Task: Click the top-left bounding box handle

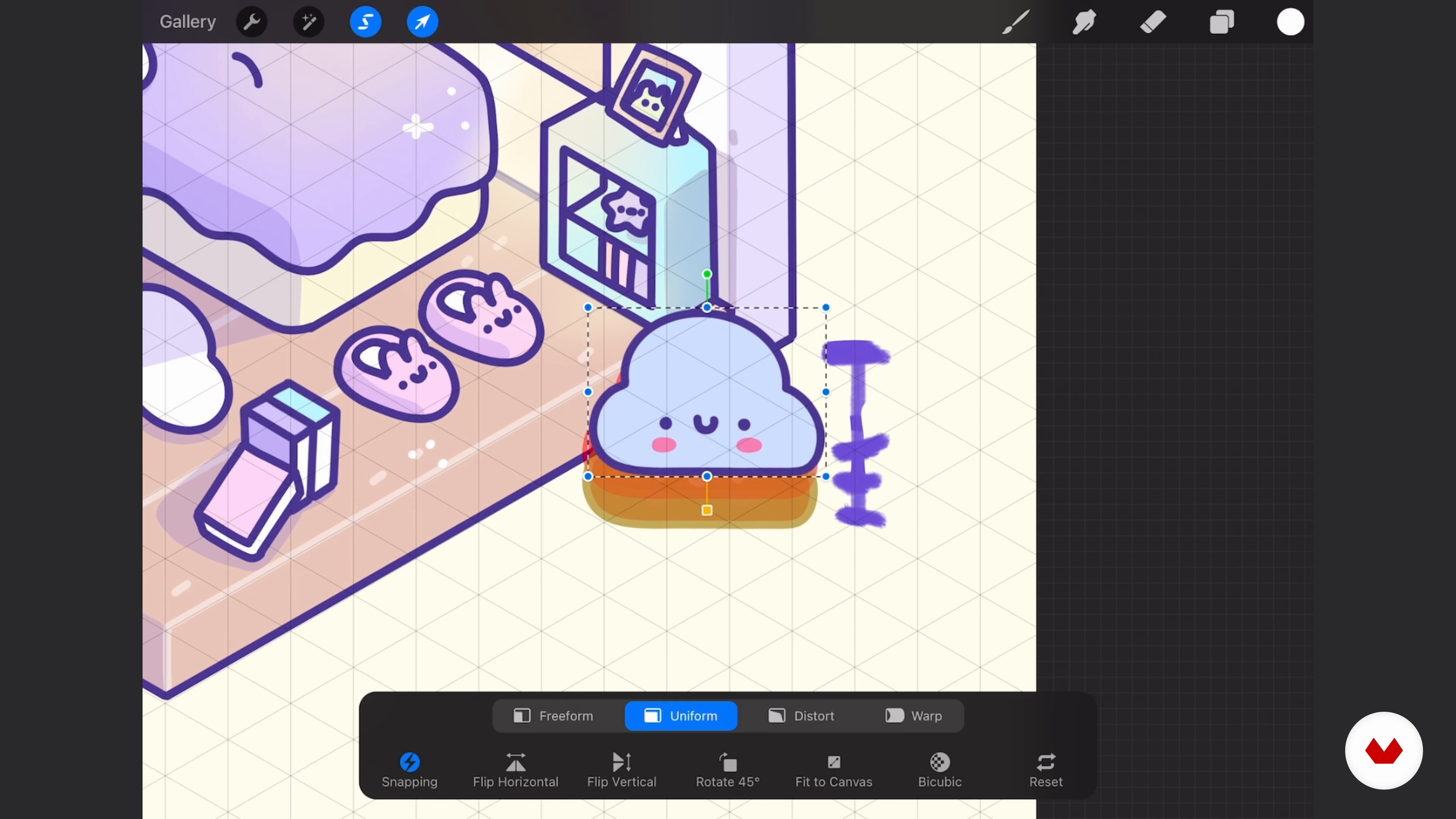Action: pyautogui.click(x=588, y=308)
